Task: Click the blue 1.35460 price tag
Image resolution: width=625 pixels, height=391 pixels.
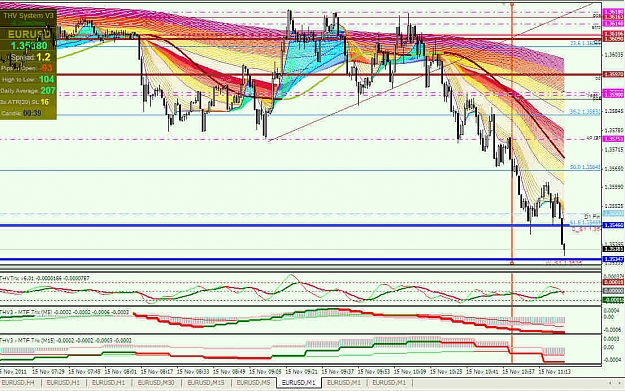Action: pyautogui.click(x=613, y=226)
